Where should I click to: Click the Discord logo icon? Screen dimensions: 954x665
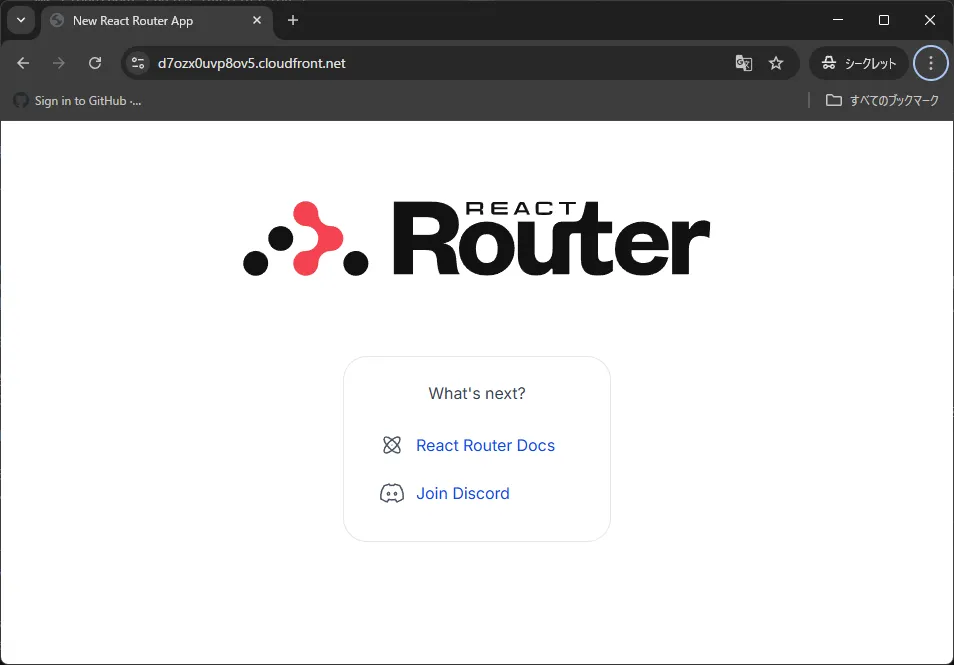[x=392, y=494]
